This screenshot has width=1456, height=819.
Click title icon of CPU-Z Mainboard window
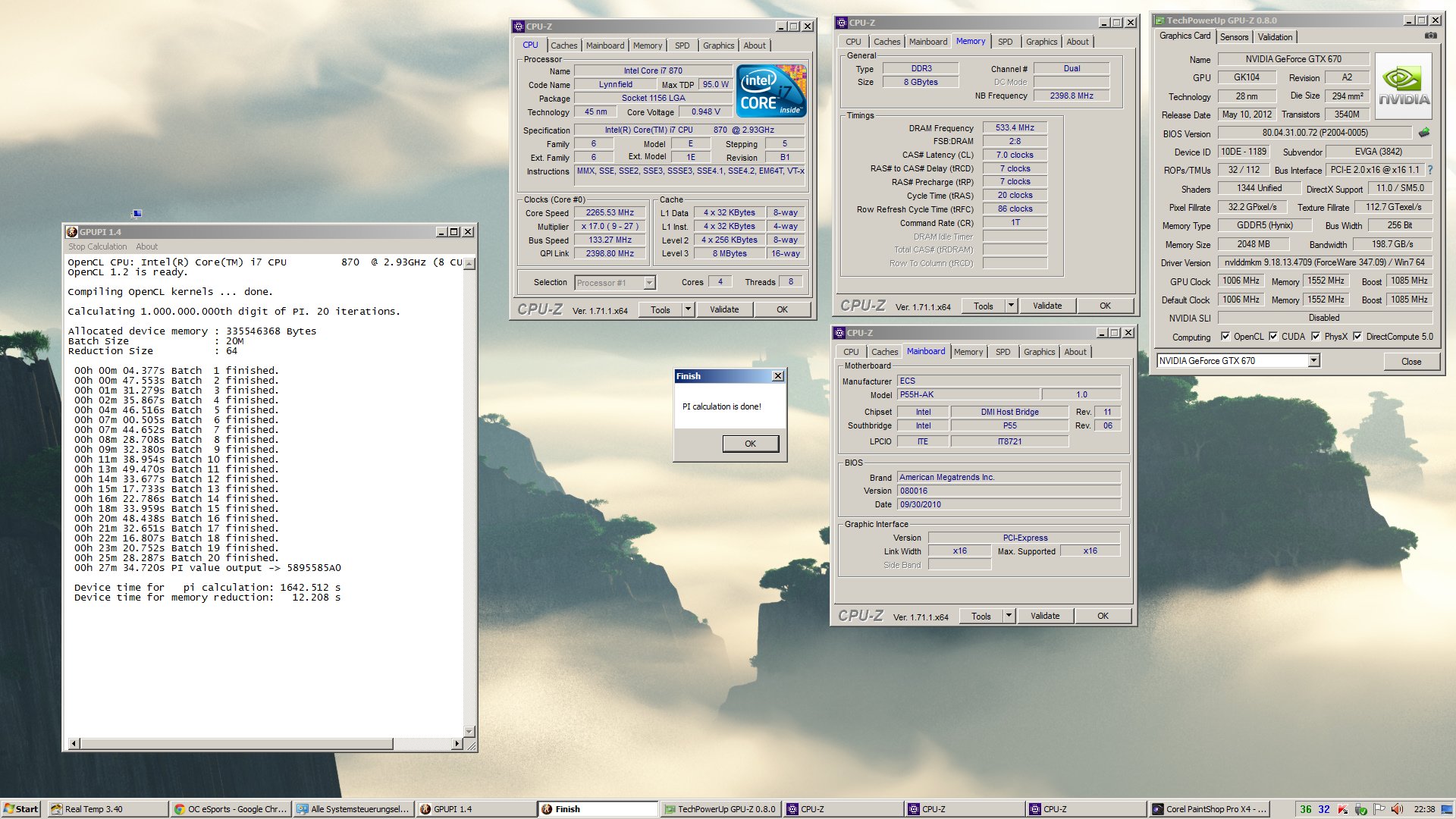tap(839, 333)
